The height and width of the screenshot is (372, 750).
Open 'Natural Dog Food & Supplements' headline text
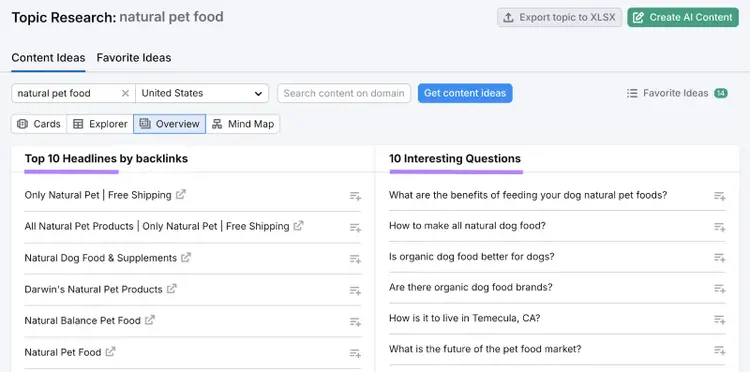(100, 258)
